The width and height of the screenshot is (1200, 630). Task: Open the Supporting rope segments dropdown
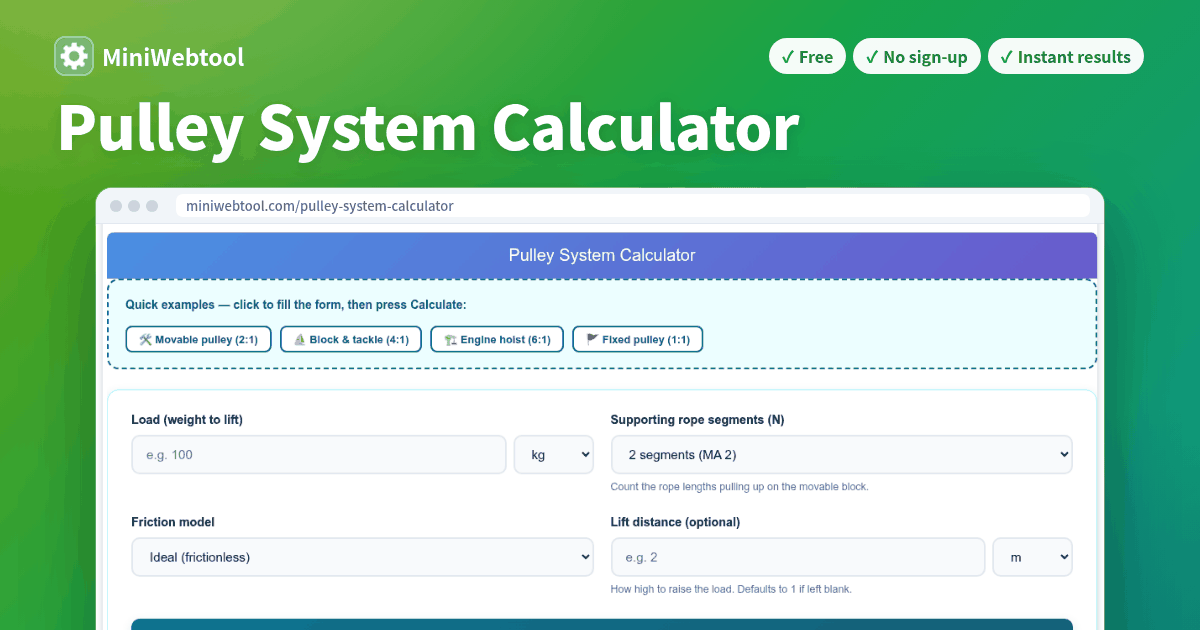click(x=841, y=455)
